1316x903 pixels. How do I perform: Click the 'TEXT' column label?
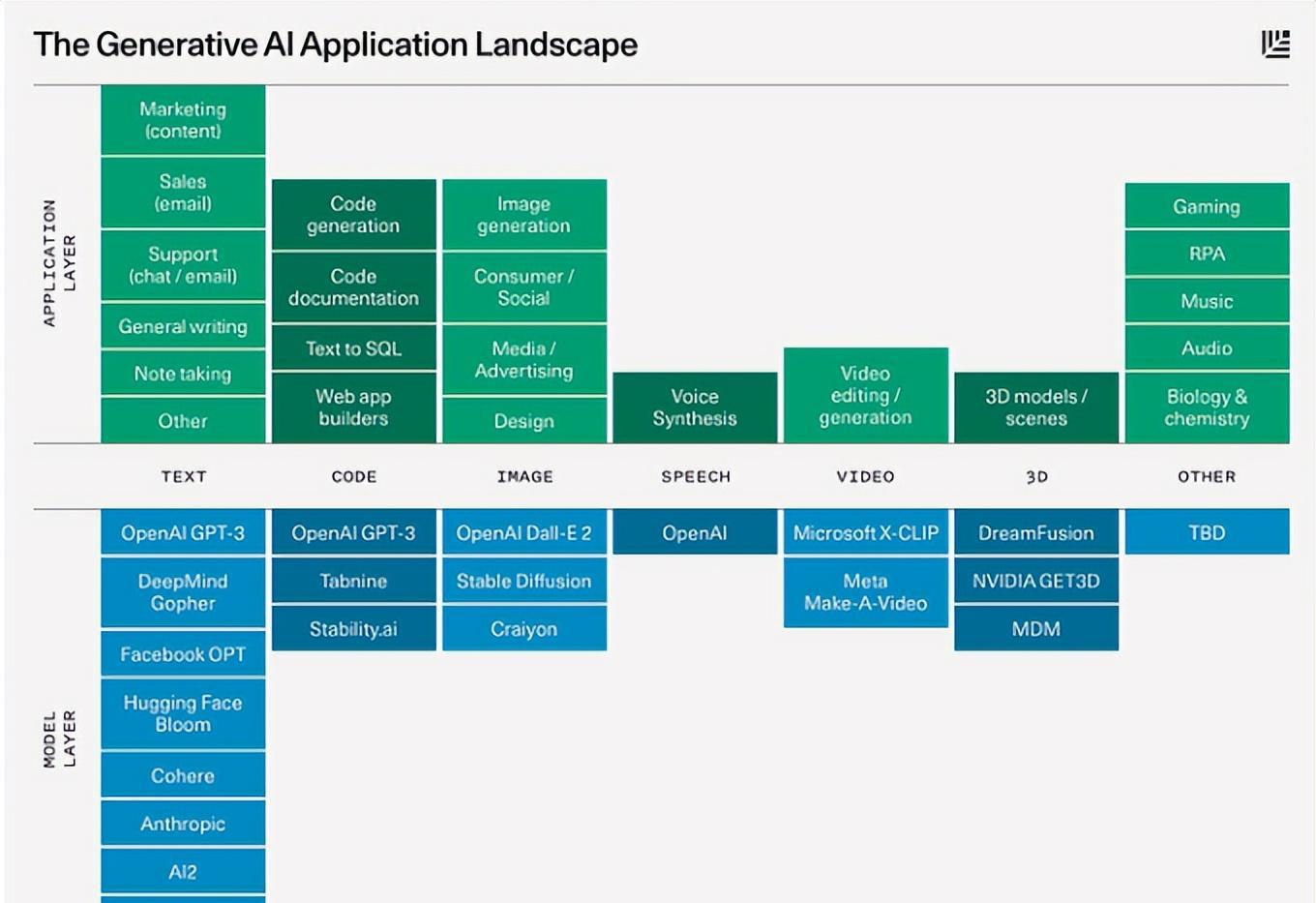tap(184, 476)
